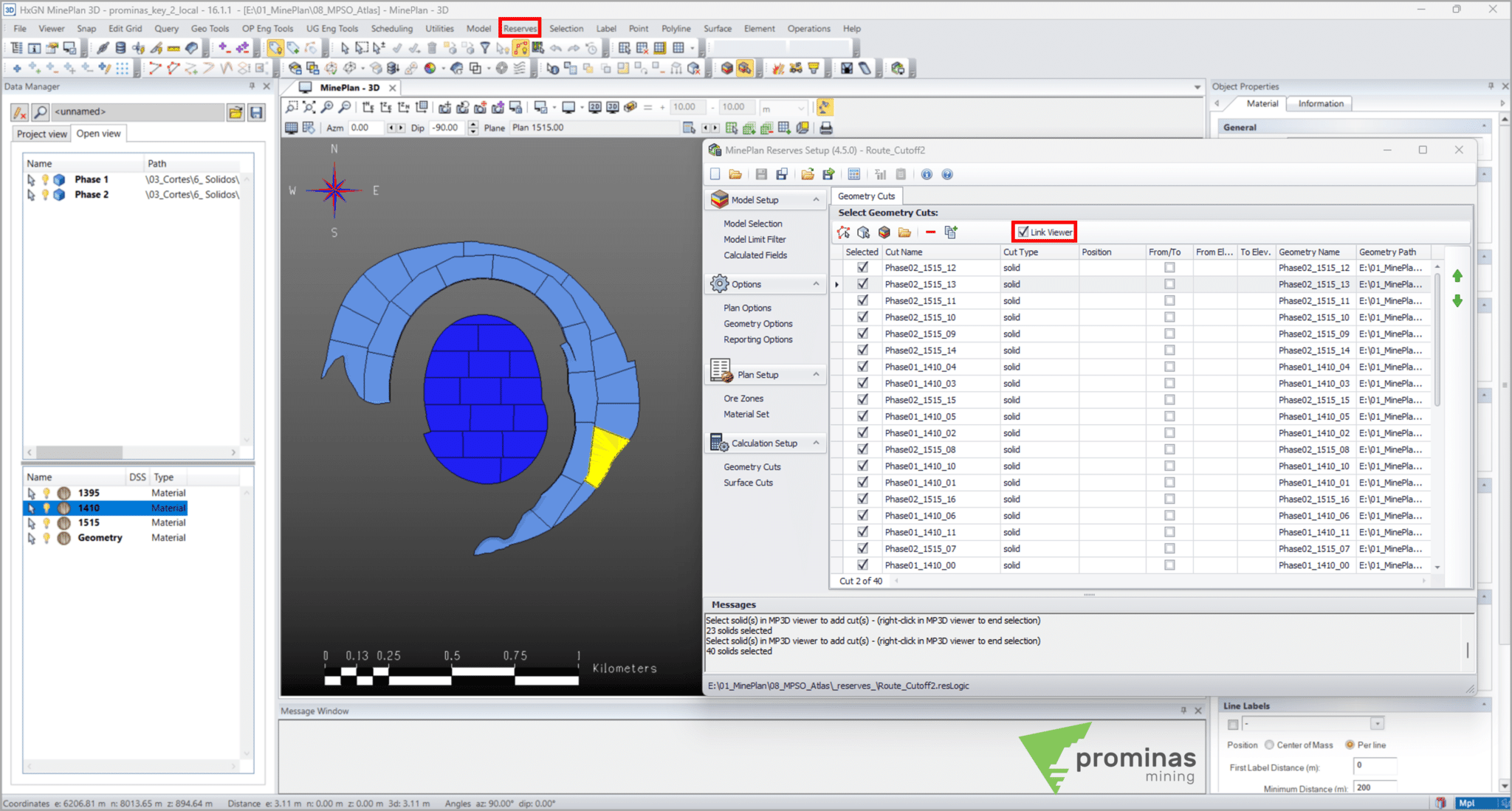Viewport: 1512px width, 811px height.
Task: Click the cuts table vertical scrollbar
Action: click(1437, 339)
